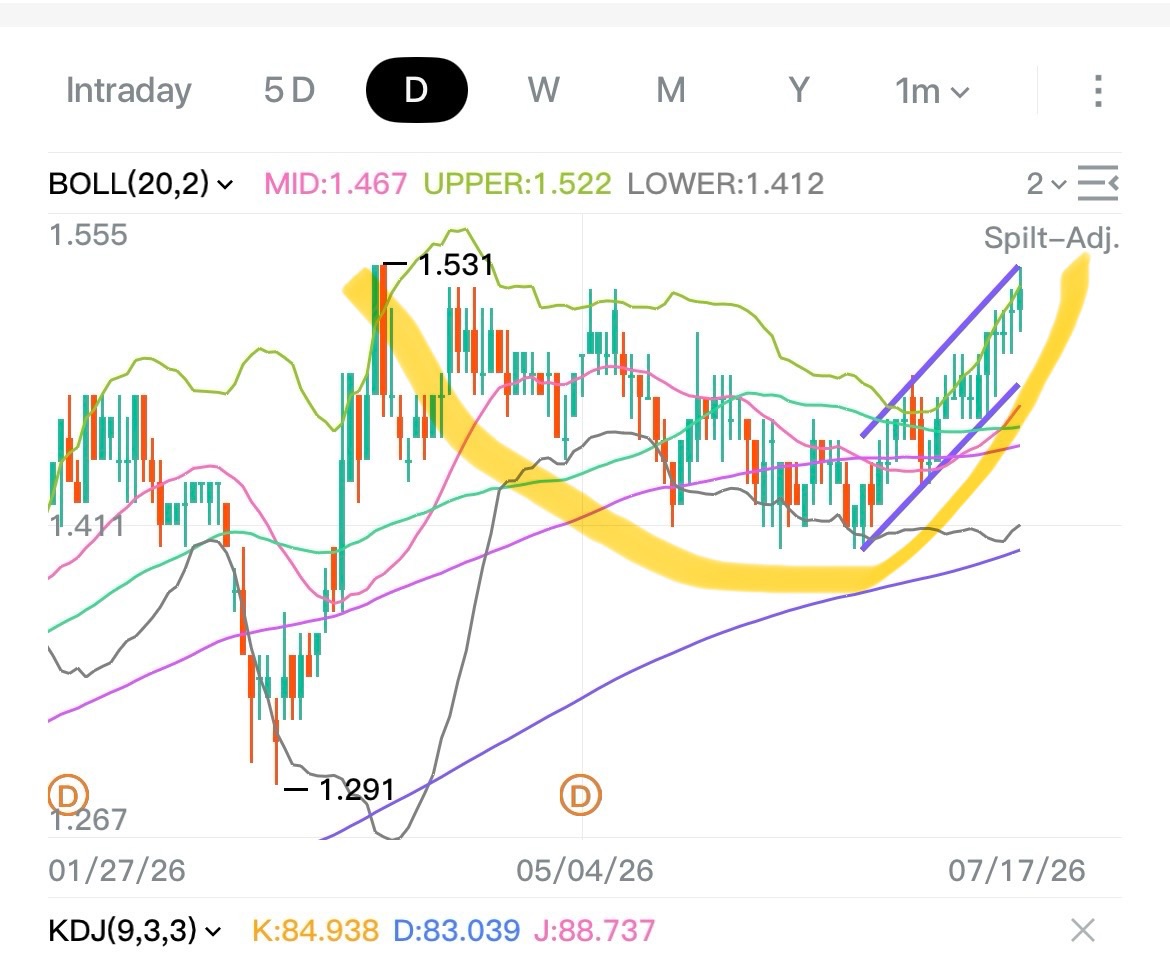Tap the MID:1.467 value label
The width and height of the screenshot is (1170, 960).
[336, 183]
